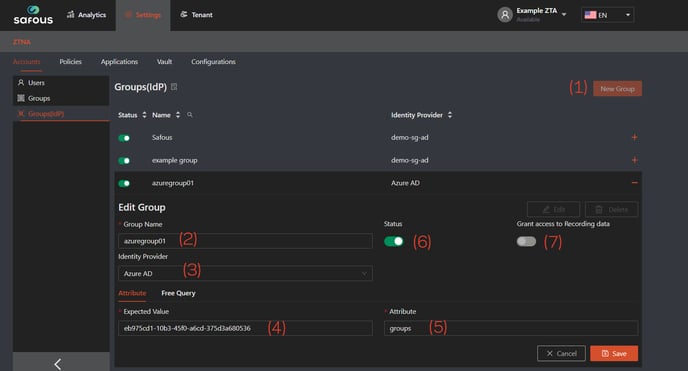The image size is (688, 371).
Task: Enable Grant access to Recording data
Action: click(526, 241)
